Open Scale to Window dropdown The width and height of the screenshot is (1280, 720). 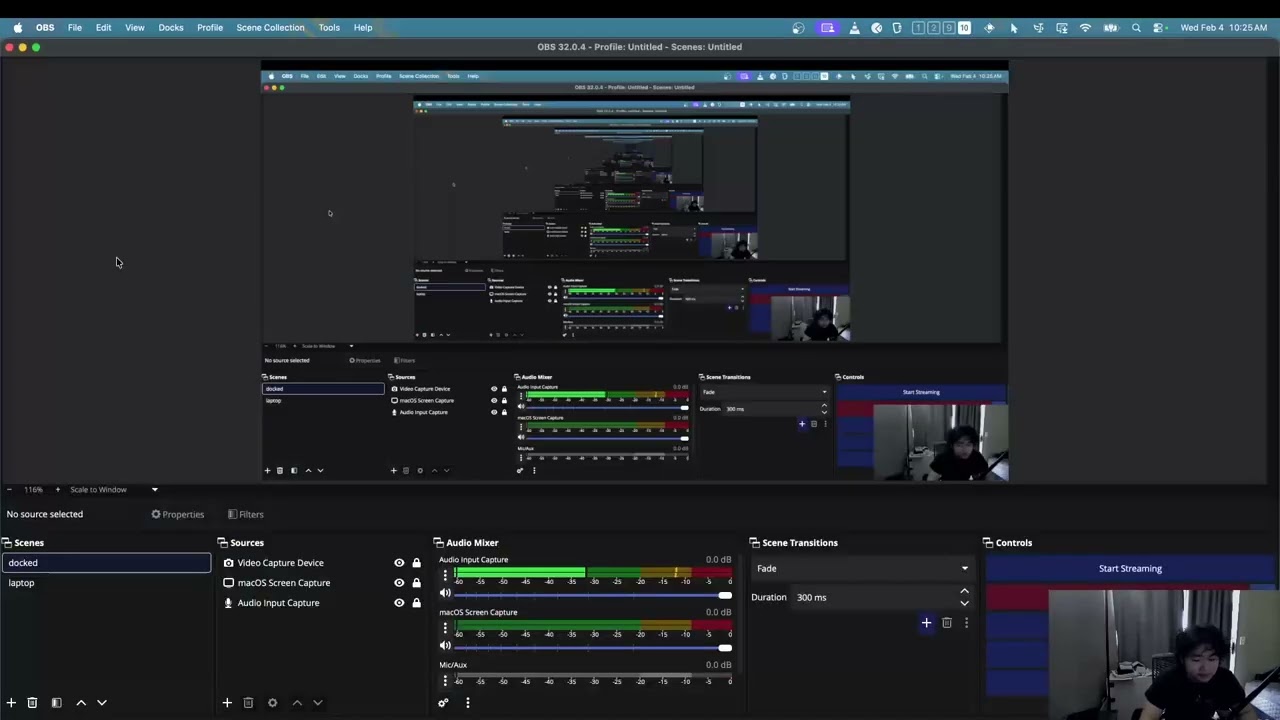click(x=113, y=489)
